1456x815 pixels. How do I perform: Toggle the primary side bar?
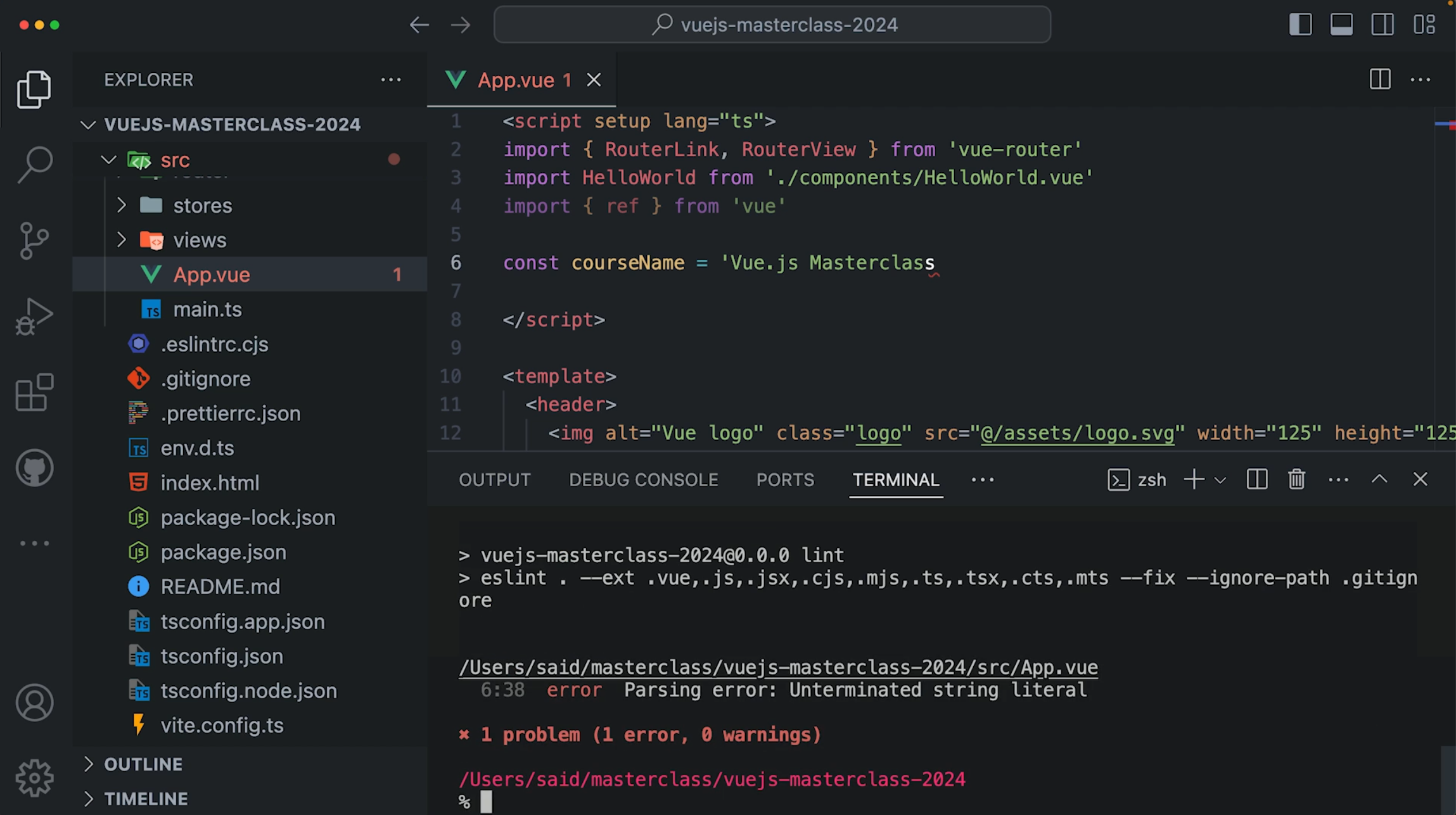click(x=1300, y=24)
